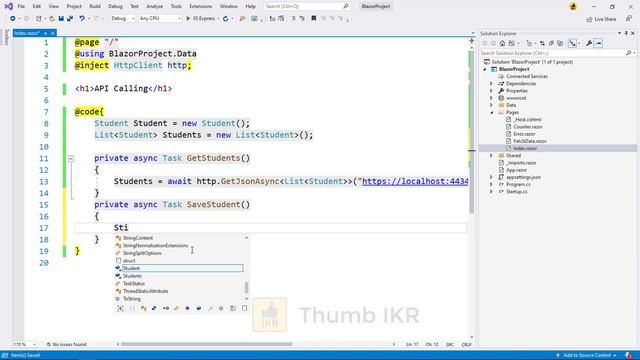The image size is (640, 360).
Task: Click the Undo toolbar icon
Action: coord(82,18)
